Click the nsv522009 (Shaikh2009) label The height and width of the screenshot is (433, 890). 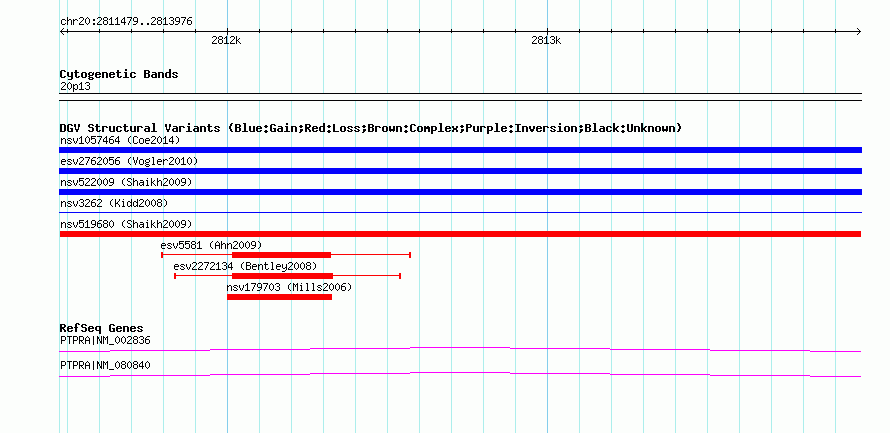coord(126,182)
